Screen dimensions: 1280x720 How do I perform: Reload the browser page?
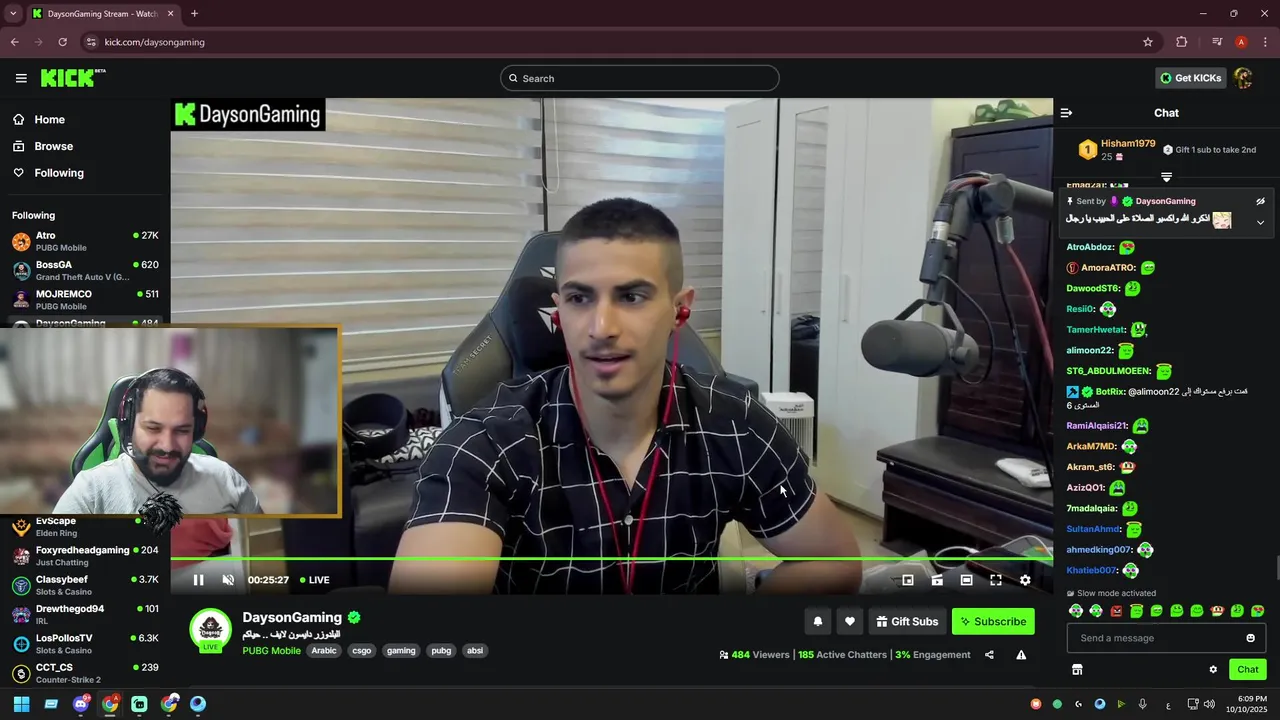pos(62,42)
